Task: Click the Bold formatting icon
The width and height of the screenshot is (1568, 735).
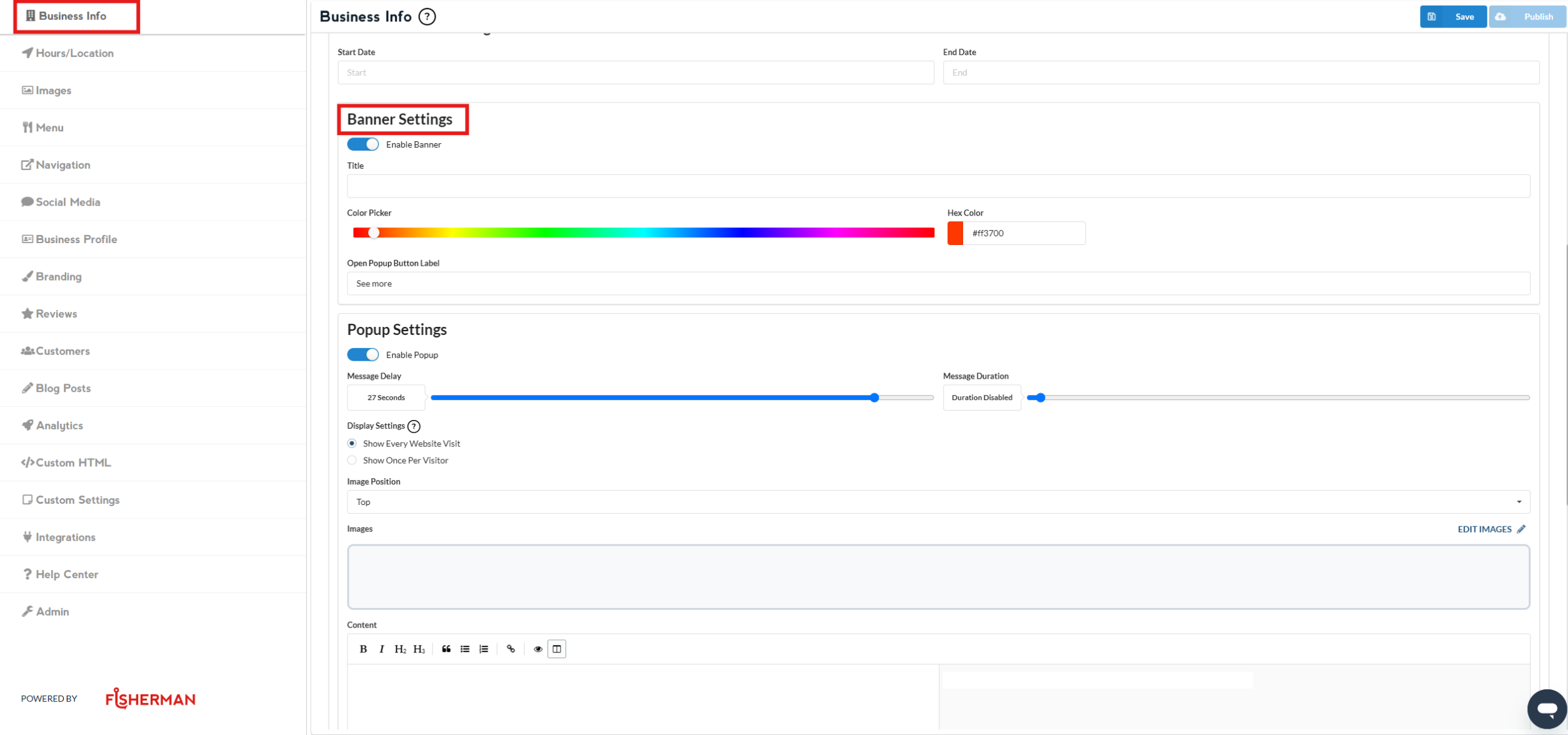Action: (x=363, y=649)
